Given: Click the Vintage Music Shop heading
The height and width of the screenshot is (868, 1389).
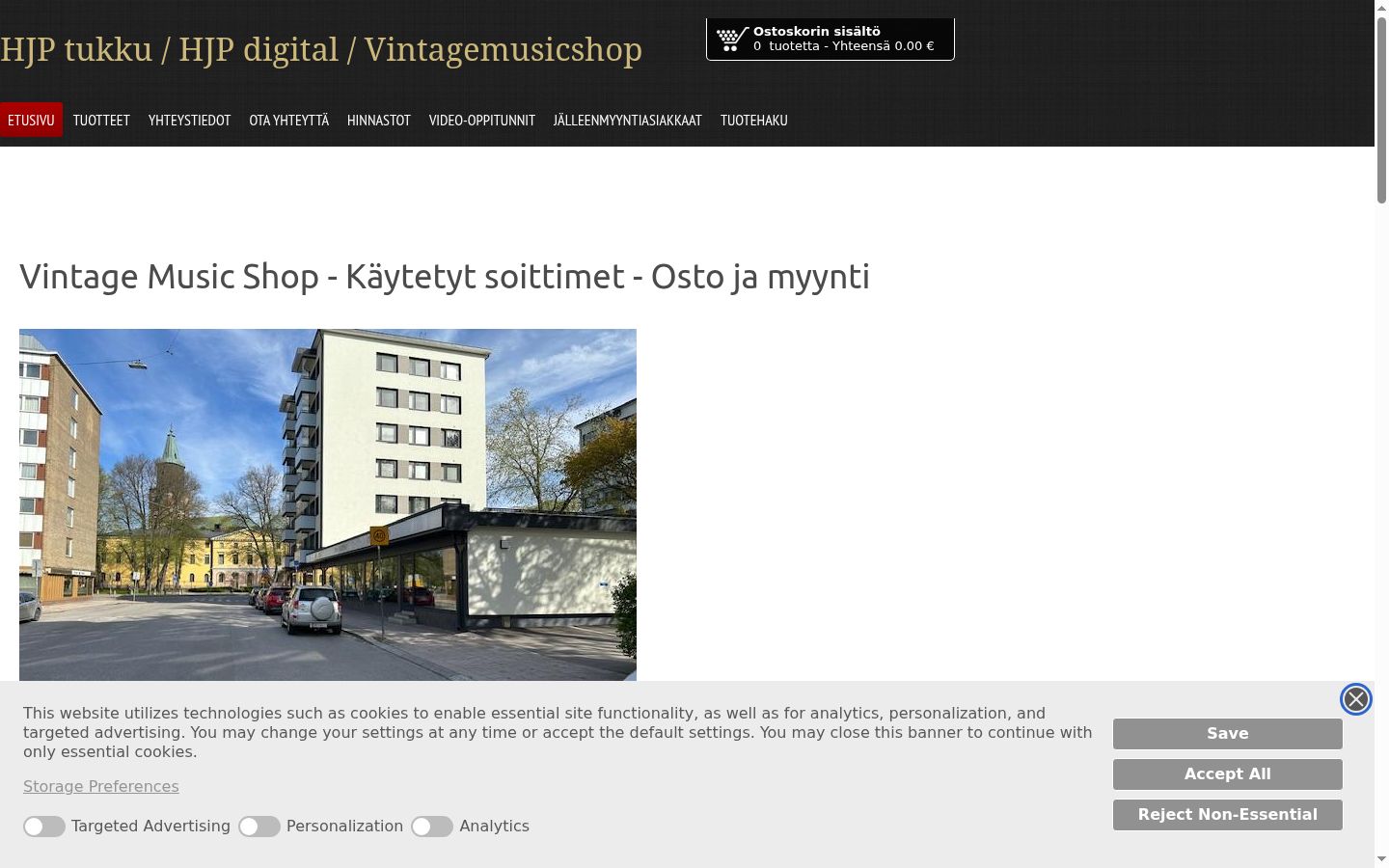Looking at the screenshot, I should pos(445,277).
